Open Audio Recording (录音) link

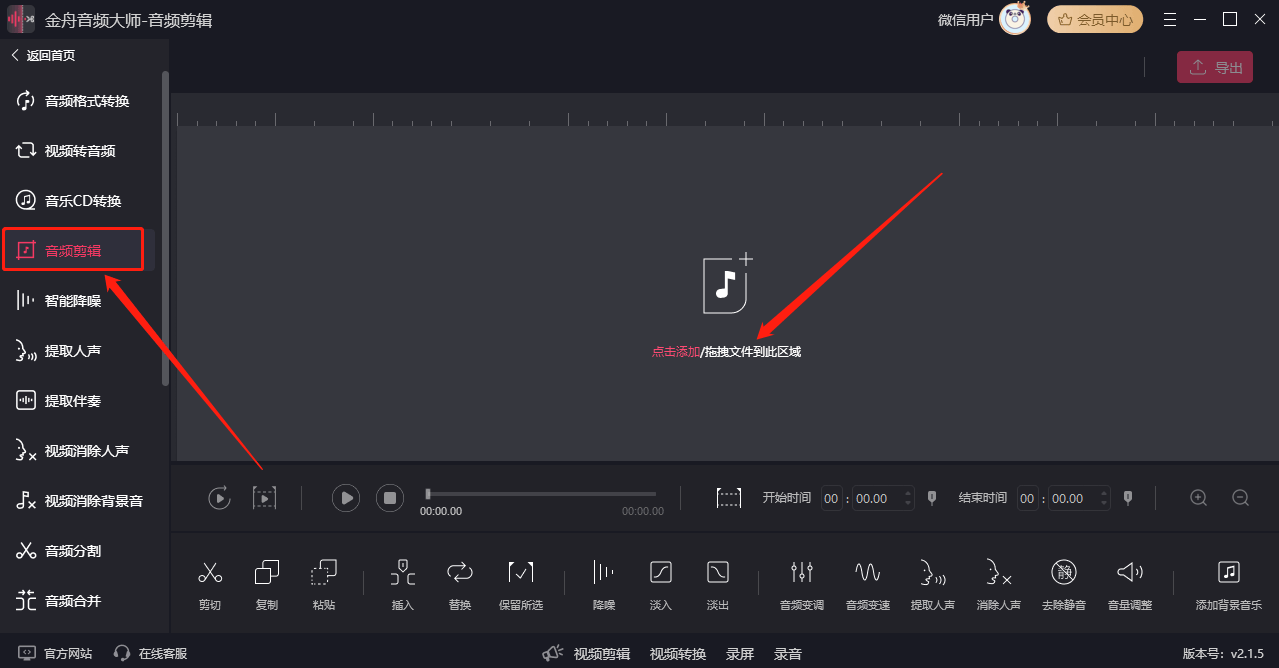click(x=788, y=654)
